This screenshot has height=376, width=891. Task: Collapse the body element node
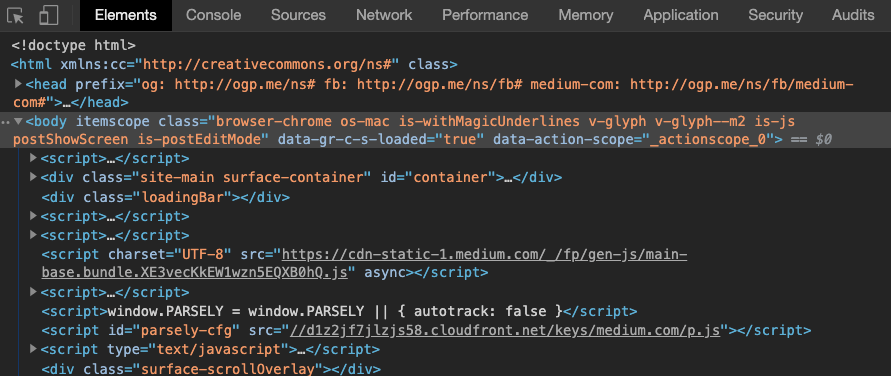(x=19, y=122)
